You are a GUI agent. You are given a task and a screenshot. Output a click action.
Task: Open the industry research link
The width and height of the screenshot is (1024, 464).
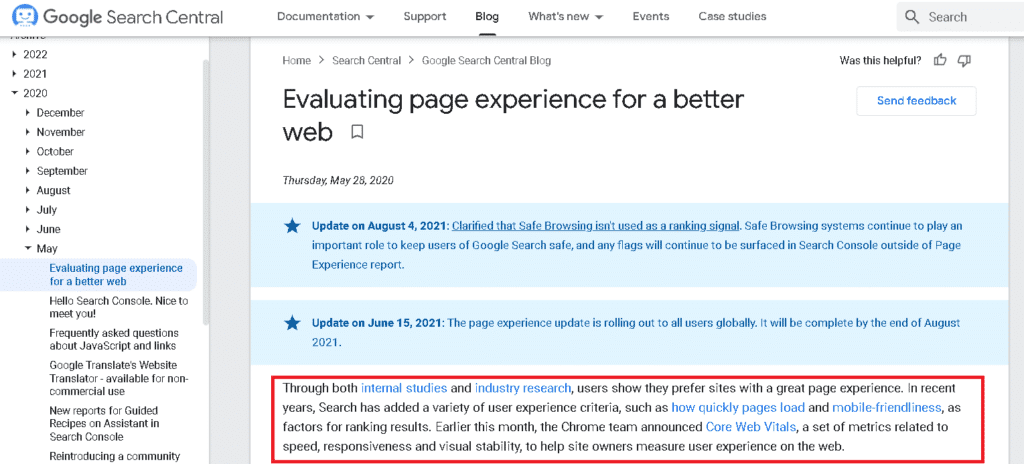(x=523, y=388)
